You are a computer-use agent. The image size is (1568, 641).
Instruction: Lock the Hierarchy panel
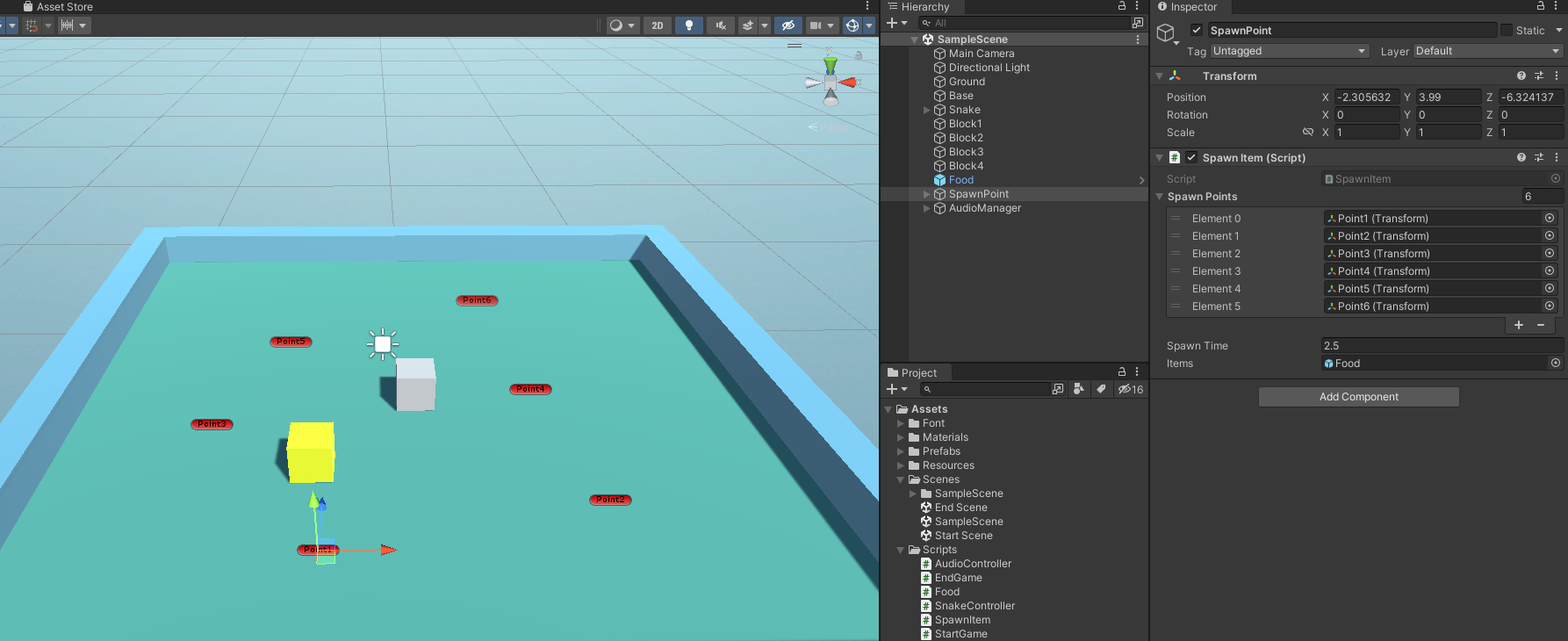coord(1121,6)
